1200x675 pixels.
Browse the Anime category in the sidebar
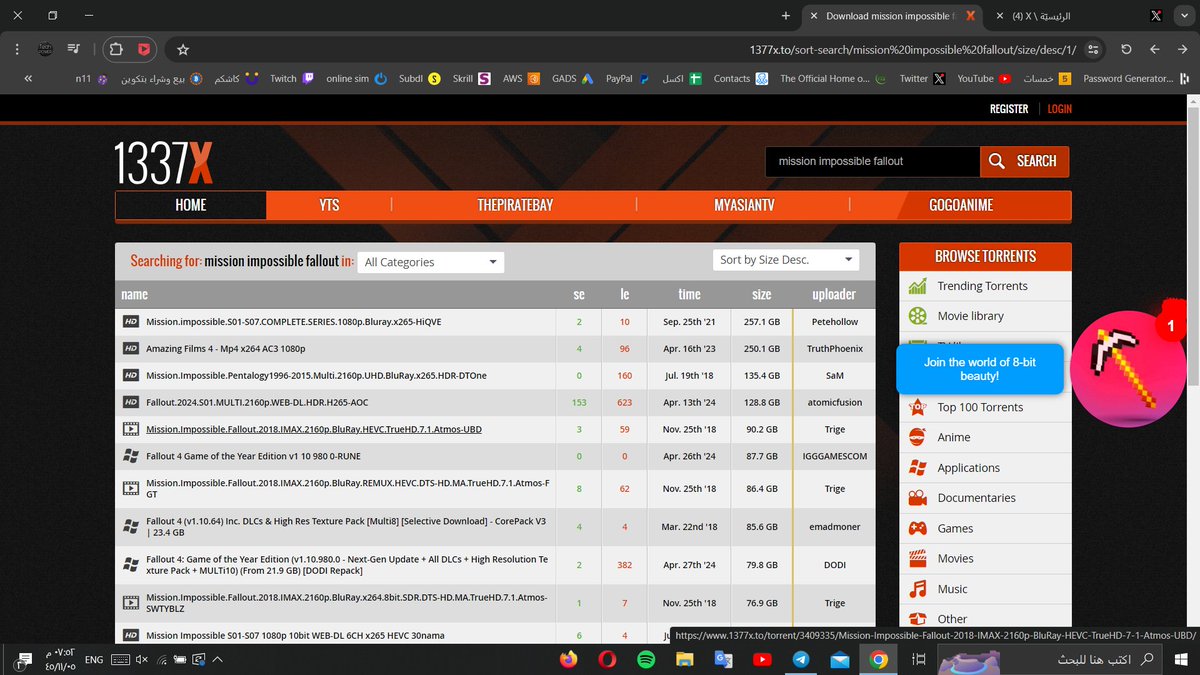954,437
